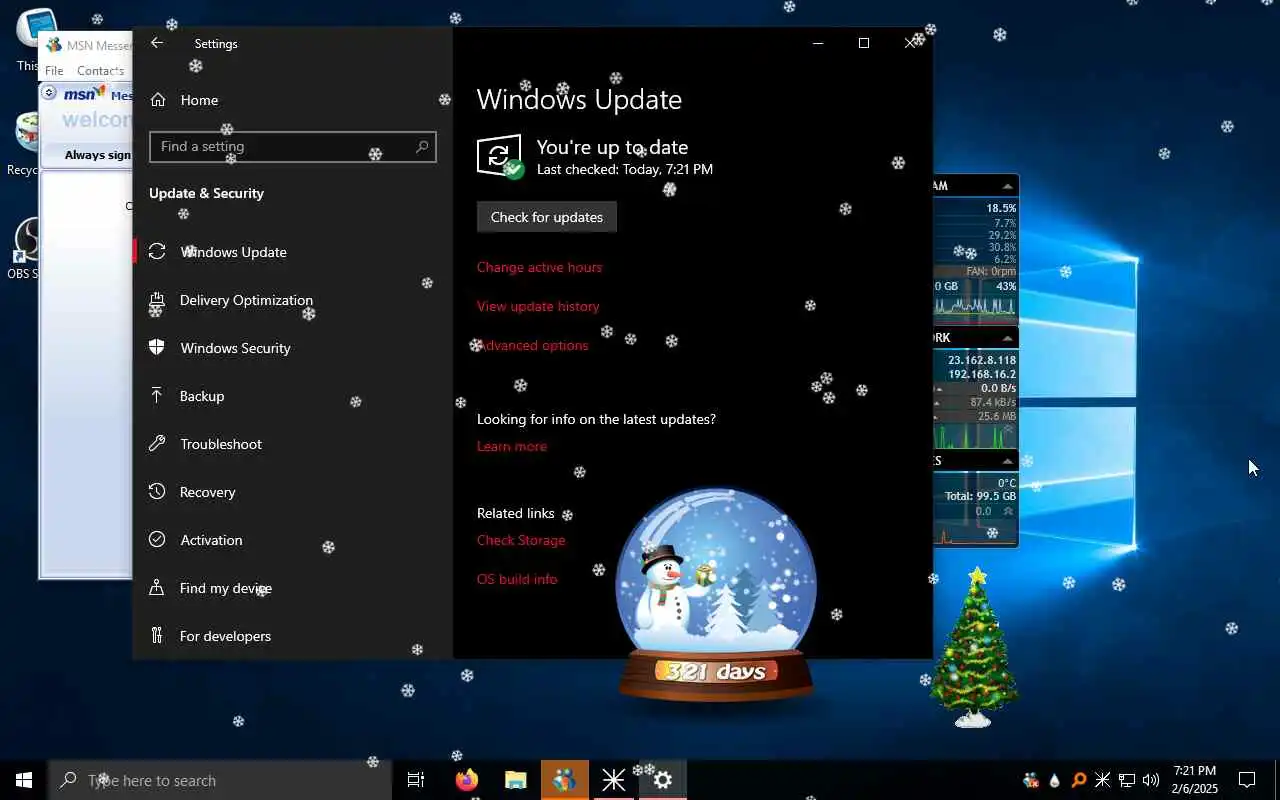
Task: Switch to Settings gear on the taskbar
Action: (662, 780)
